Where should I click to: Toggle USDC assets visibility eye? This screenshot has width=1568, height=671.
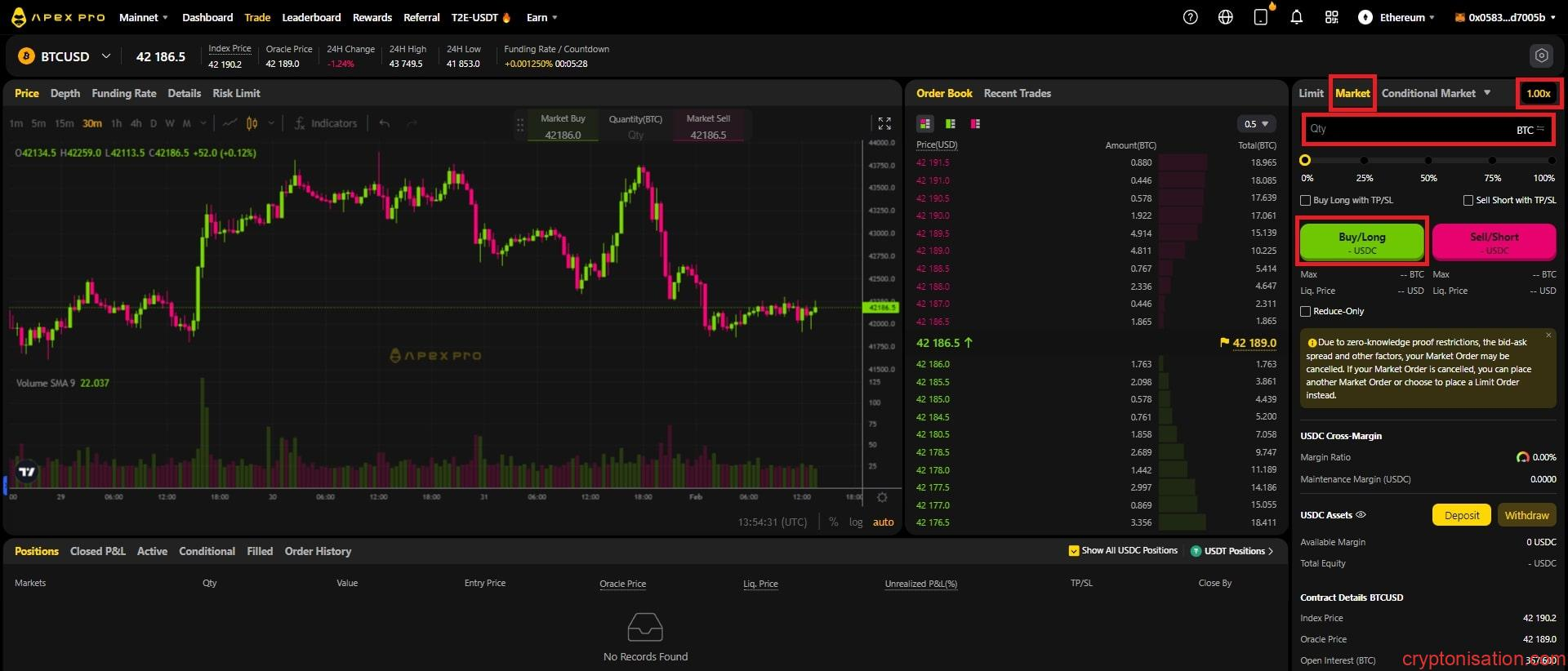[x=1361, y=515]
